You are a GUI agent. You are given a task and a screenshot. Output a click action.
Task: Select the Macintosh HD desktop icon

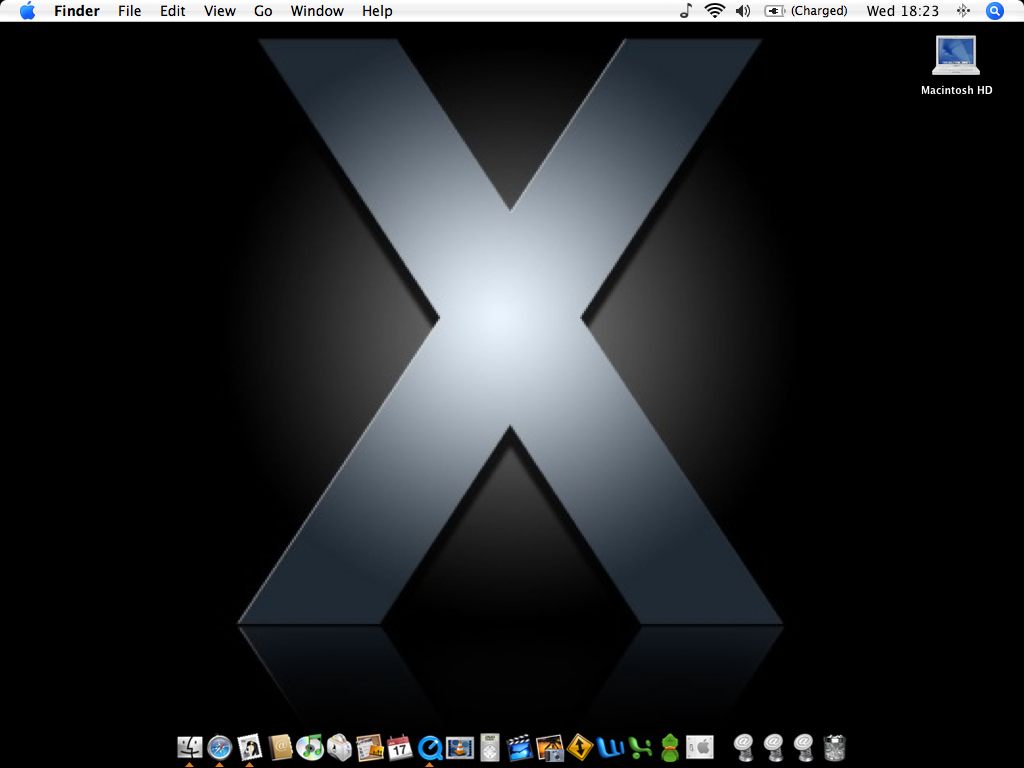[x=955, y=56]
